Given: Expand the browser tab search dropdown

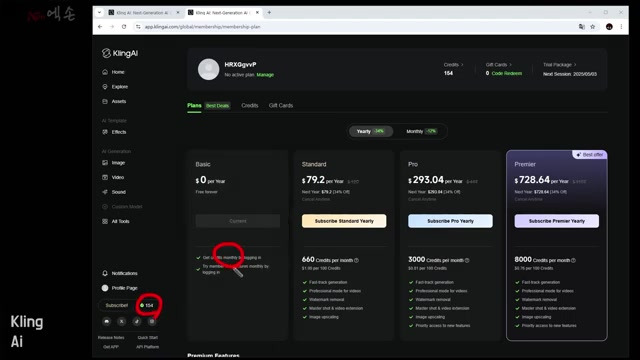Looking at the screenshot, I should [x=99, y=13].
